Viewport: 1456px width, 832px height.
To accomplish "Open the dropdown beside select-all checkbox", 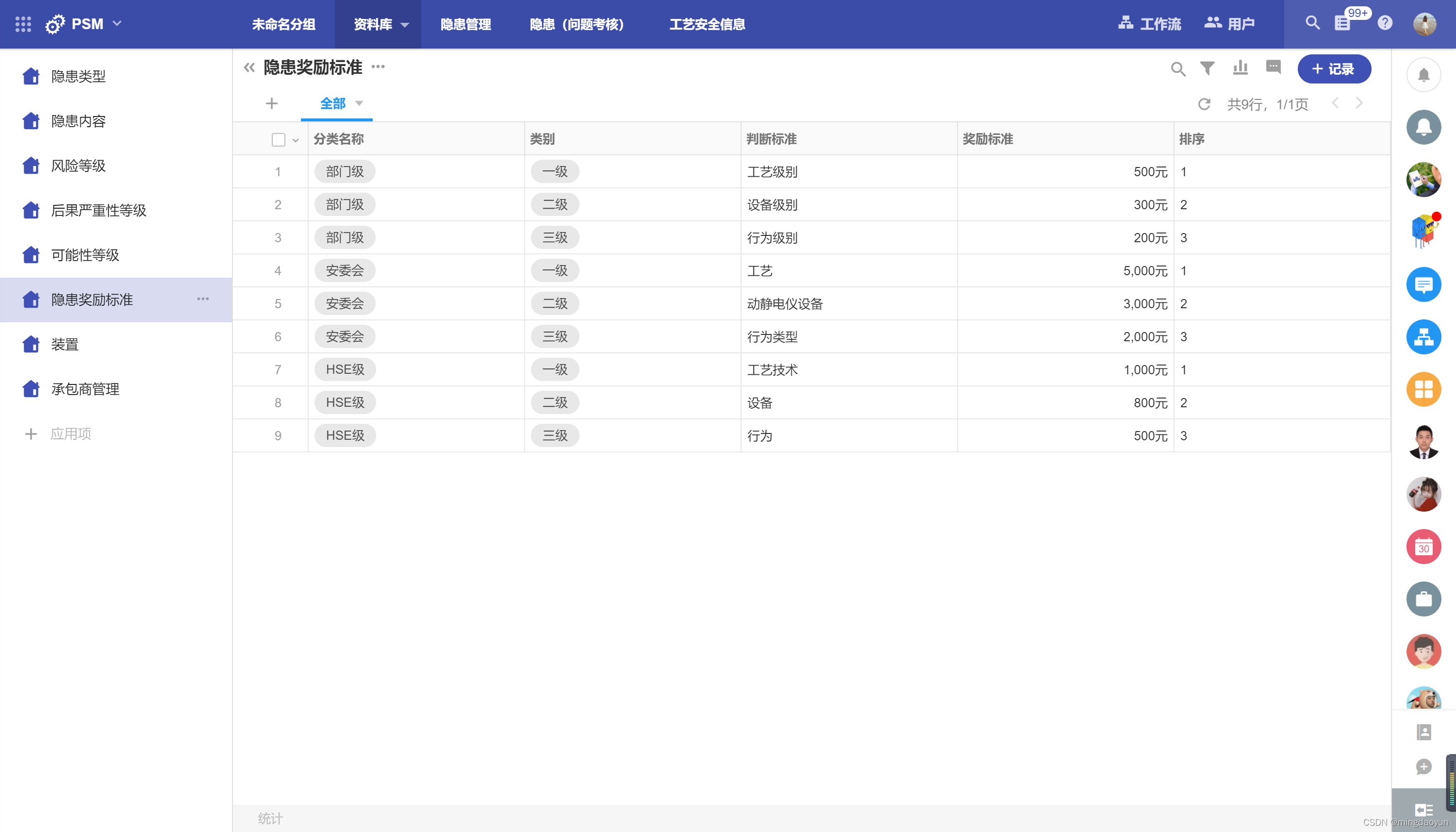I will click(x=295, y=140).
